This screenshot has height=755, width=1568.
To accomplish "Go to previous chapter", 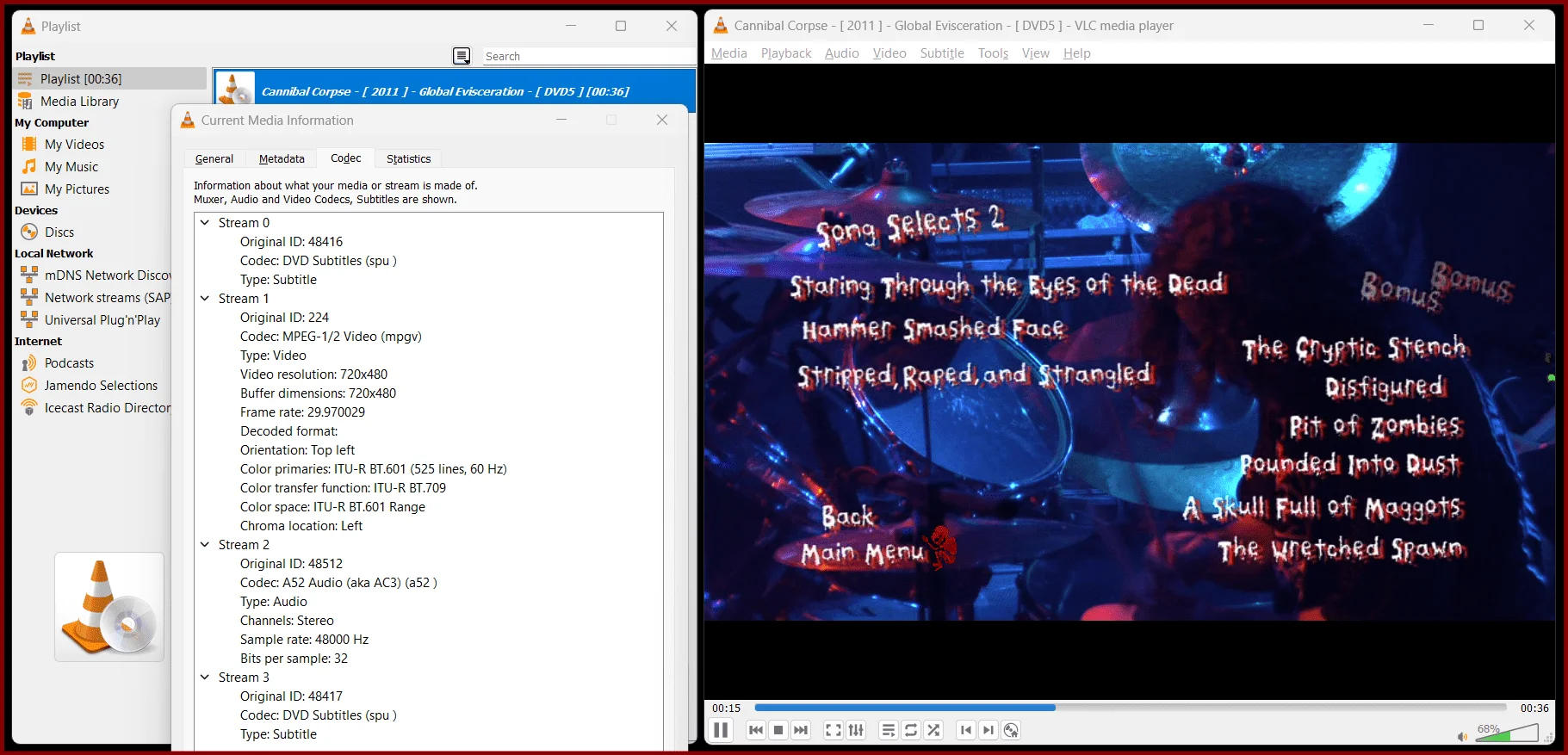I will click(966, 730).
